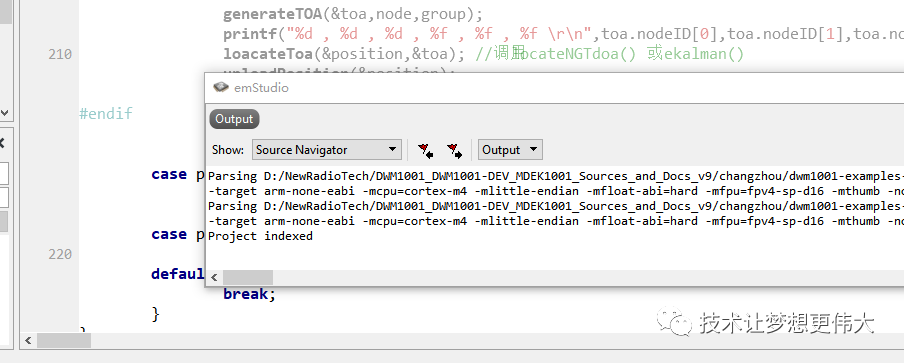Click the second 'Parsing D:/NewRadioTech' output line

click(x=556, y=206)
